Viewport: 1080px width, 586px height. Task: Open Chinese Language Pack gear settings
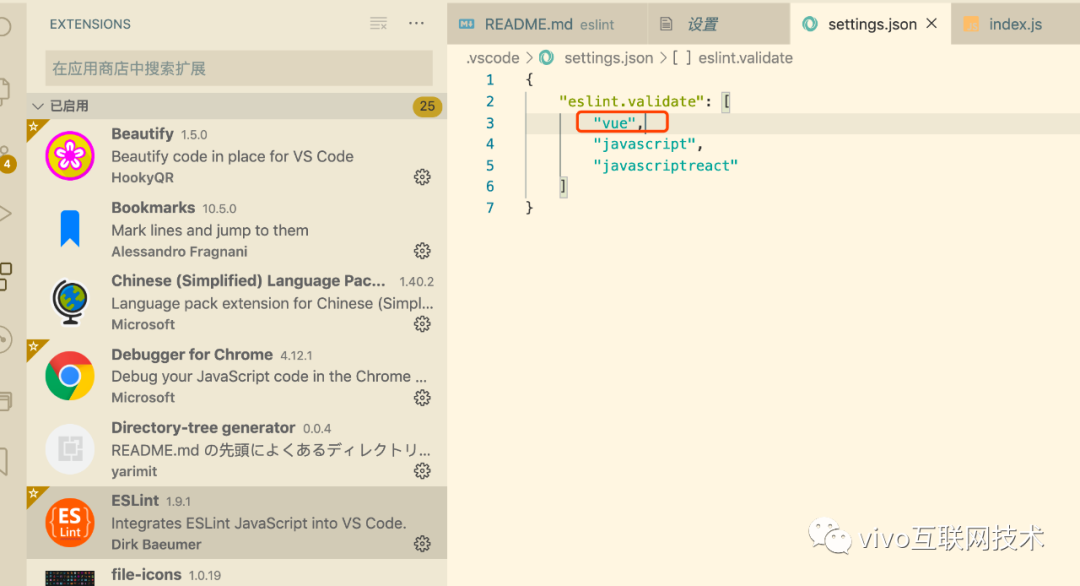(422, 324)
